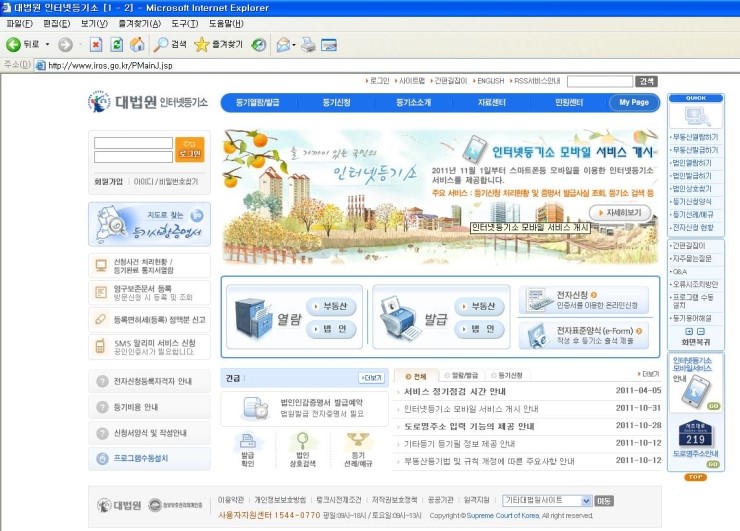
Task: Print the page with printer icon
Action: [309, 45]
